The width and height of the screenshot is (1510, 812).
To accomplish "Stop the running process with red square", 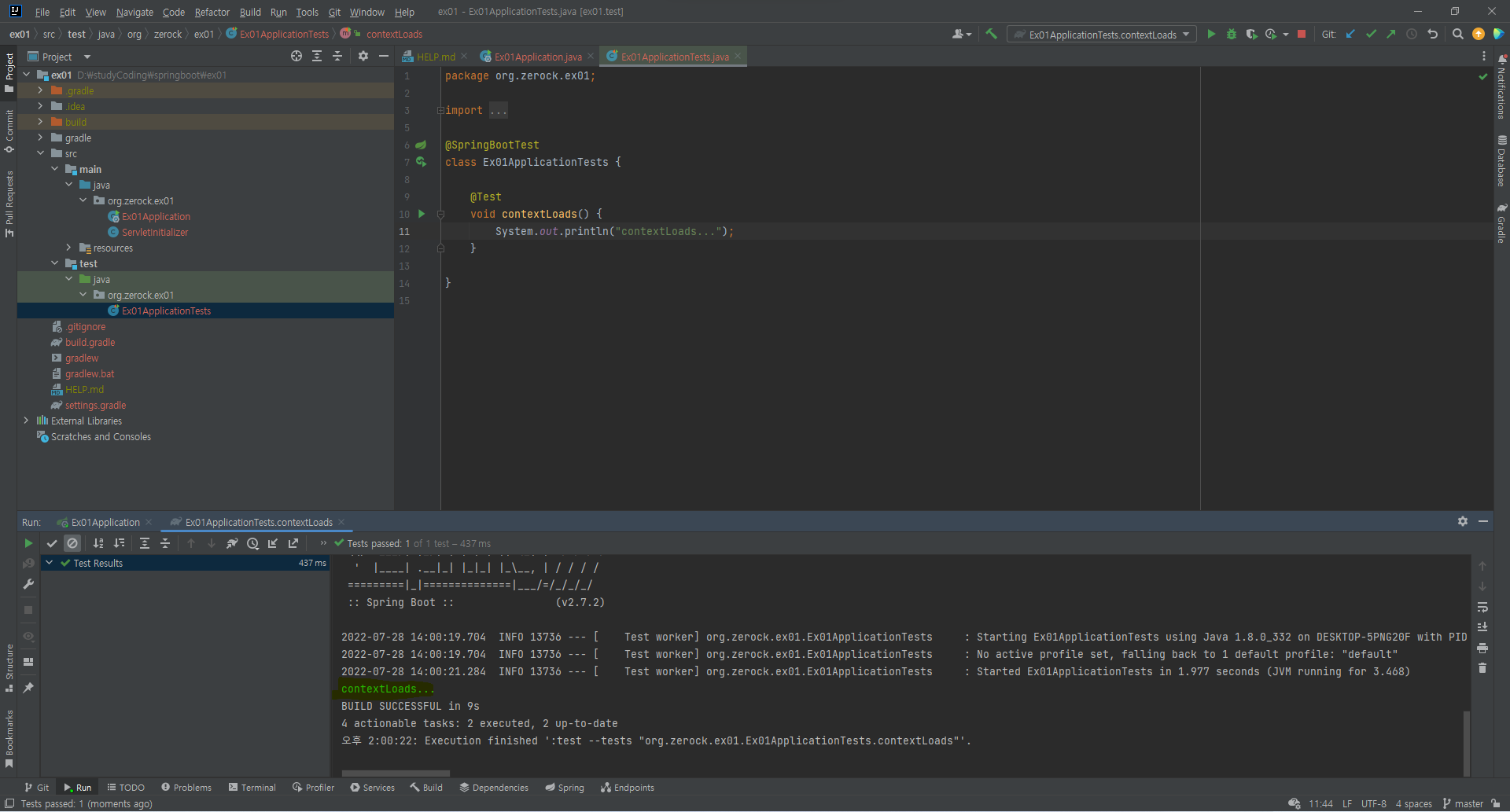I will 1302,35.
